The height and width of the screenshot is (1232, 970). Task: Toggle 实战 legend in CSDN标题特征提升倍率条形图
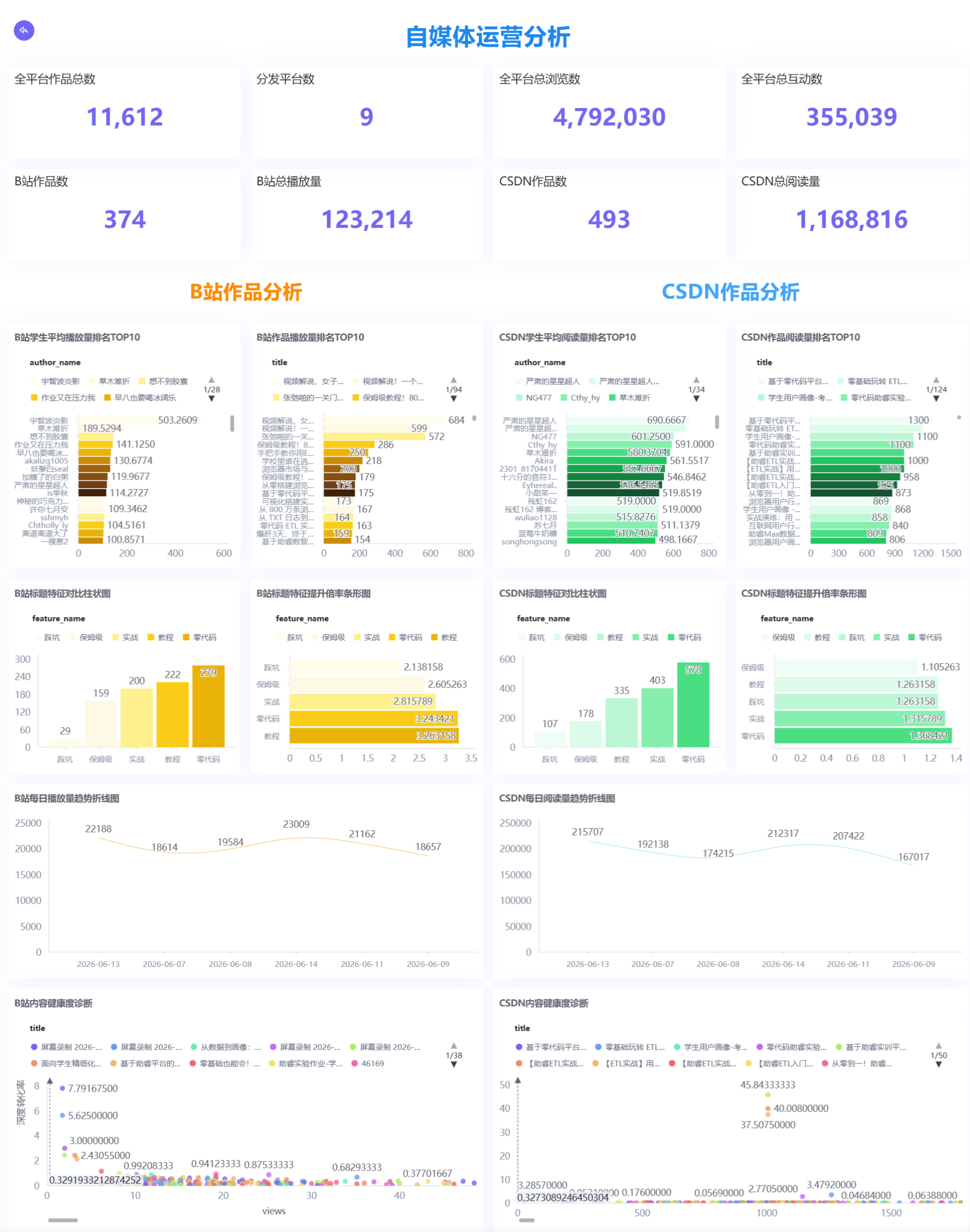pyautogui.click(x=887, y=638)
